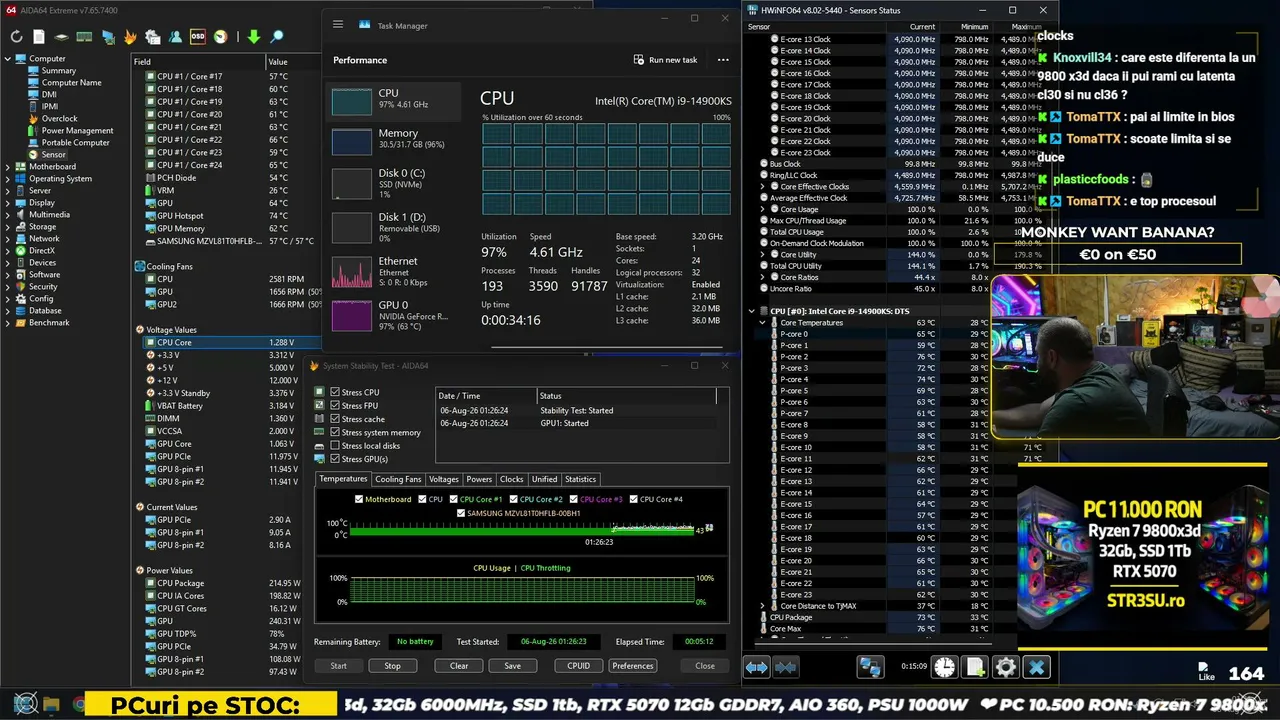Collapse the CPU [#0] DTS section in HWiNFO
The width and height of the screenshot is (1280, 720).
pyautogui.click(x=751, y=311)
